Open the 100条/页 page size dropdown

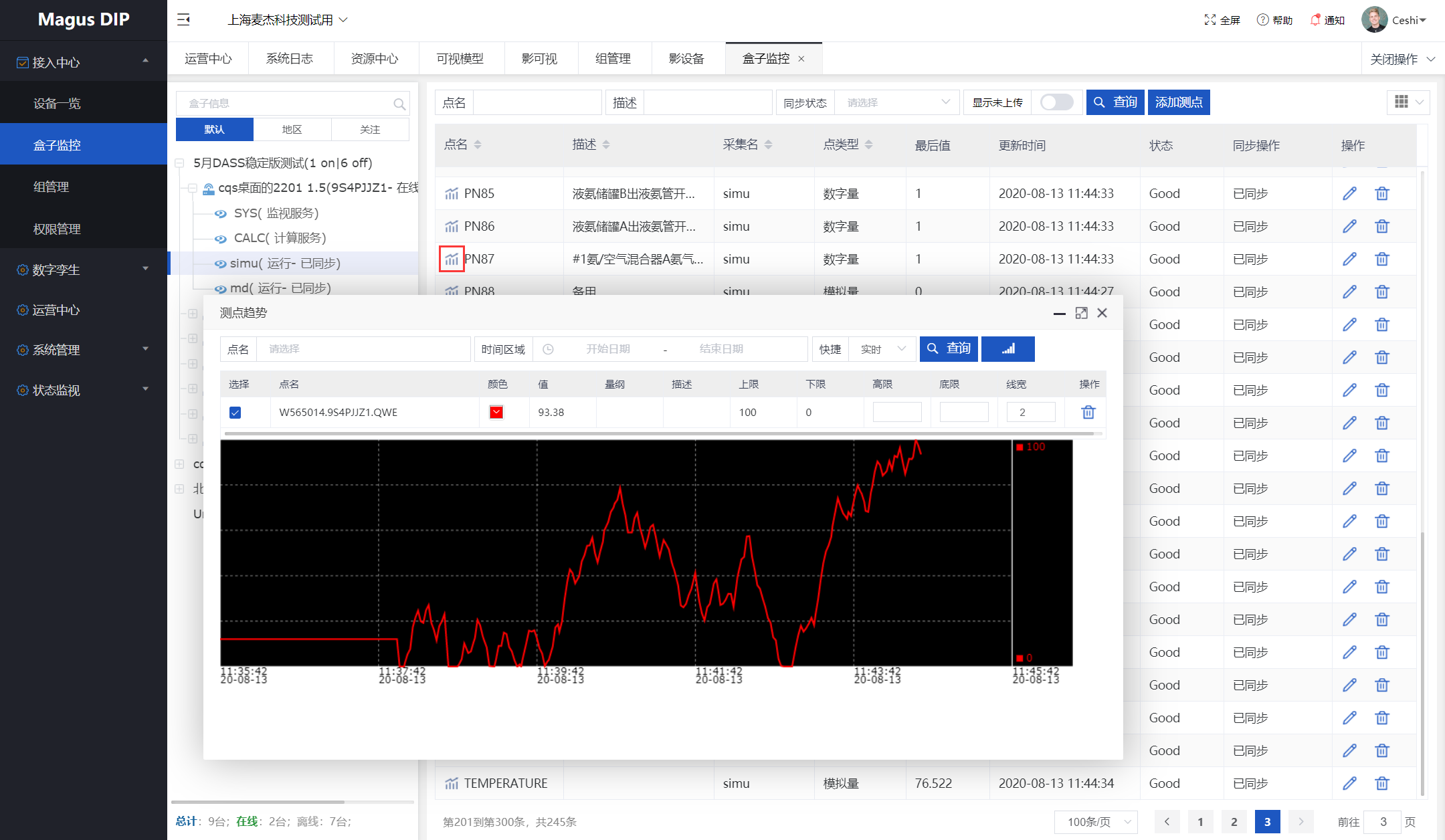[x=1096, y=821]
